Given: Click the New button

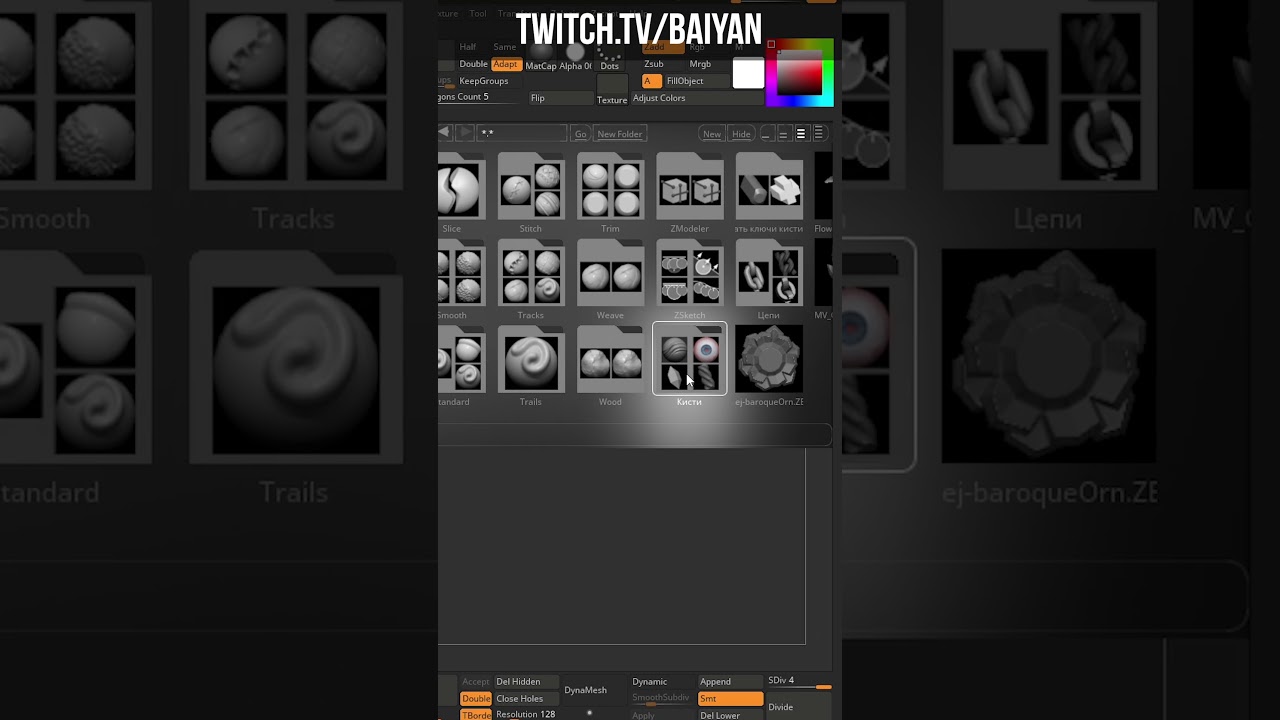Looking at the screenshot, I should point(712,134).
